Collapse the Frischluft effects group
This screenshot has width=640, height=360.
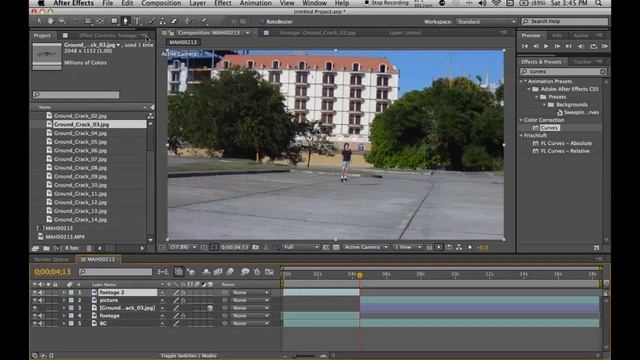click(x=522, y=136)
